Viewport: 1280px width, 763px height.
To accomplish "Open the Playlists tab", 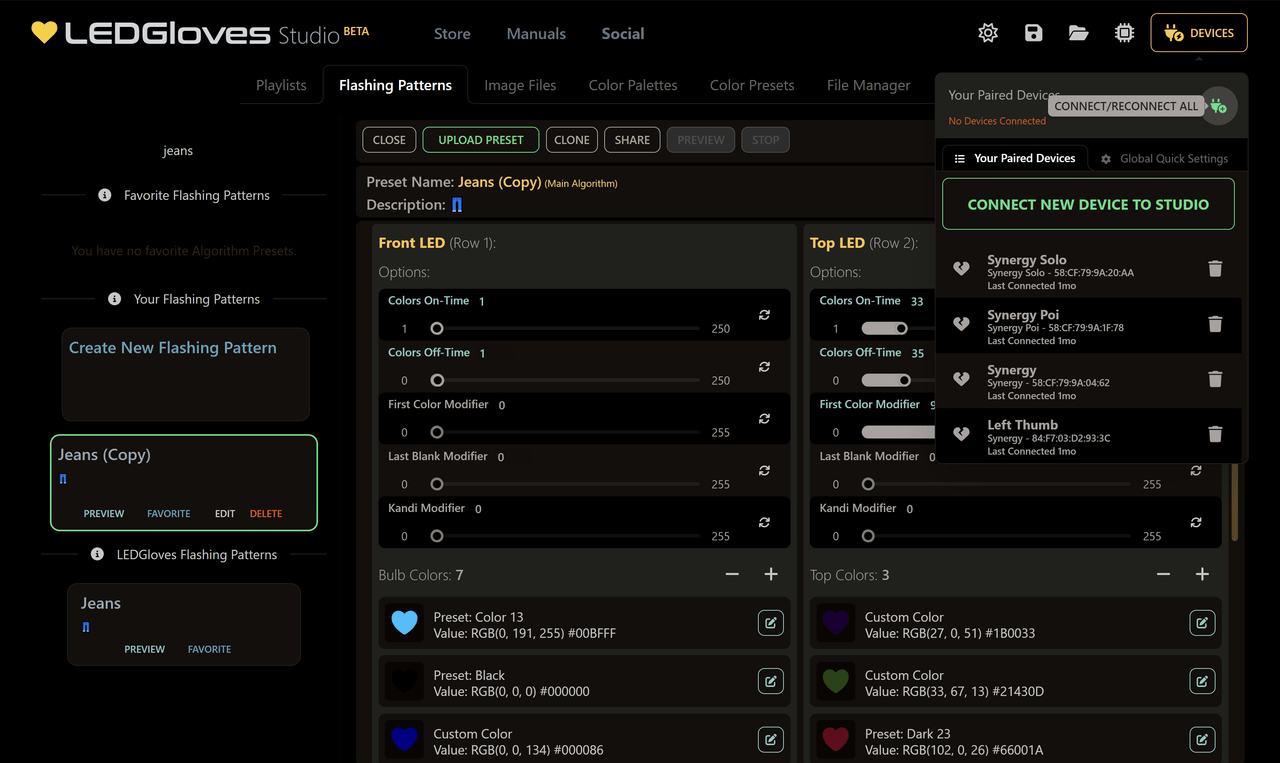I will tap(281, 85).
